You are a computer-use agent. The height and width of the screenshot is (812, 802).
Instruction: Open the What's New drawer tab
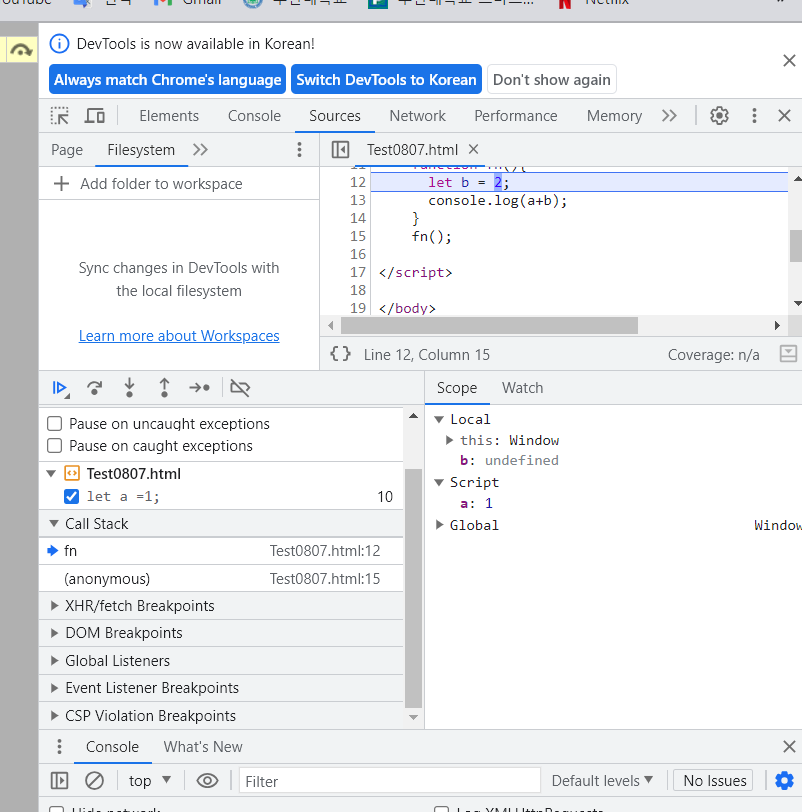pyautogui.click(x=203, y=746)
